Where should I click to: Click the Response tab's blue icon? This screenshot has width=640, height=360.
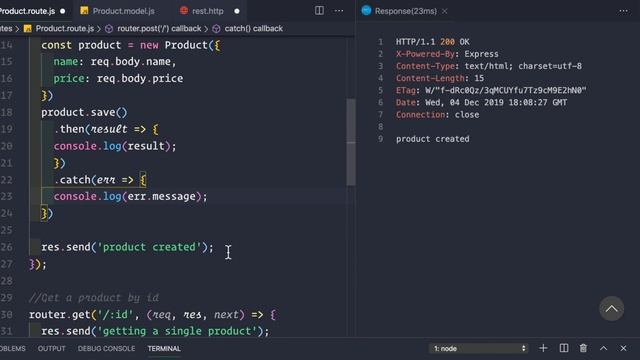pyautogui.click(x=366, y=11)
